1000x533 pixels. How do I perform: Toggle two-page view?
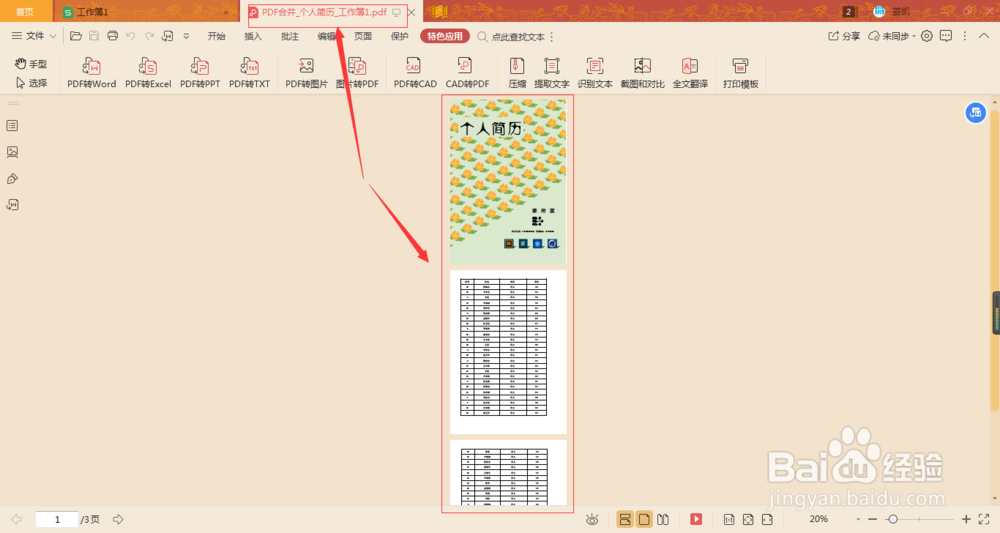(x=663, y=520)
